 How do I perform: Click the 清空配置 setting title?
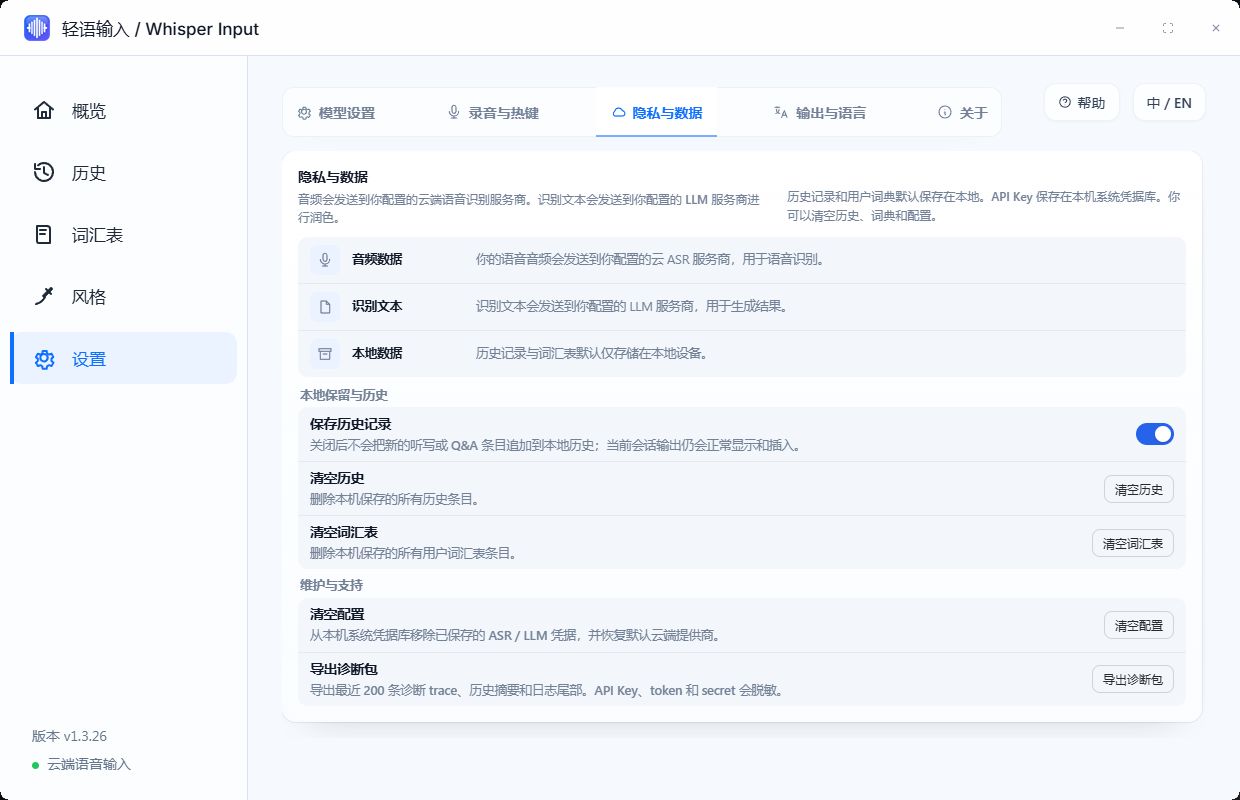pyautogui.click(x=337, y=614)
